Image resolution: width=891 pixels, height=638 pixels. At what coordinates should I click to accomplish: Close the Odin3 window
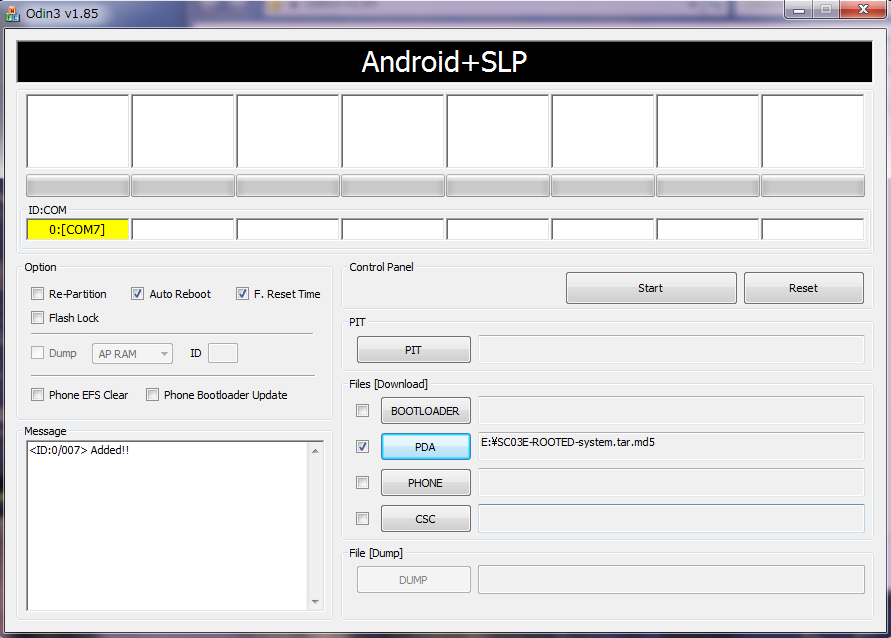coord(863,10)
